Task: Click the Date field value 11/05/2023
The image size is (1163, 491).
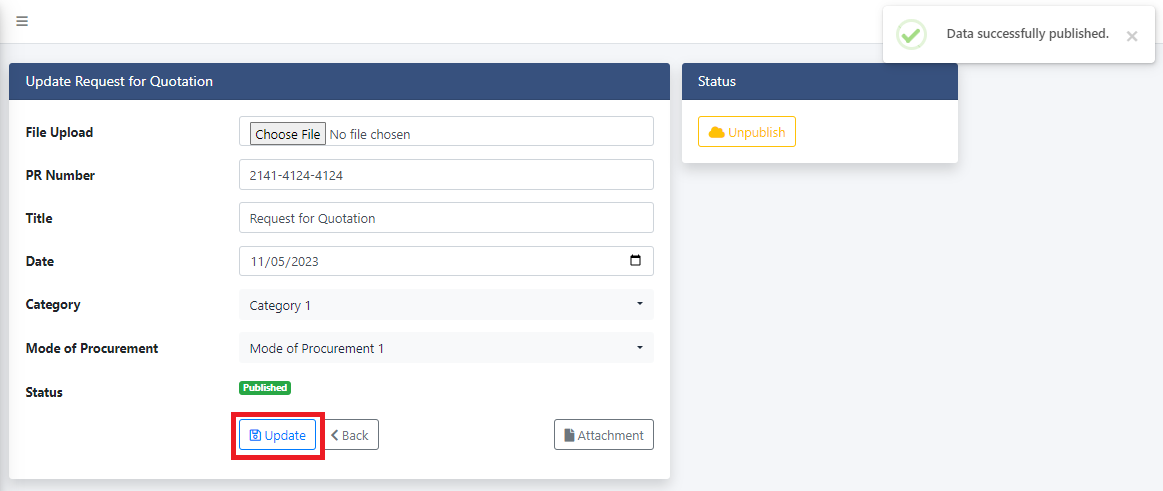Action: [284, 261]
